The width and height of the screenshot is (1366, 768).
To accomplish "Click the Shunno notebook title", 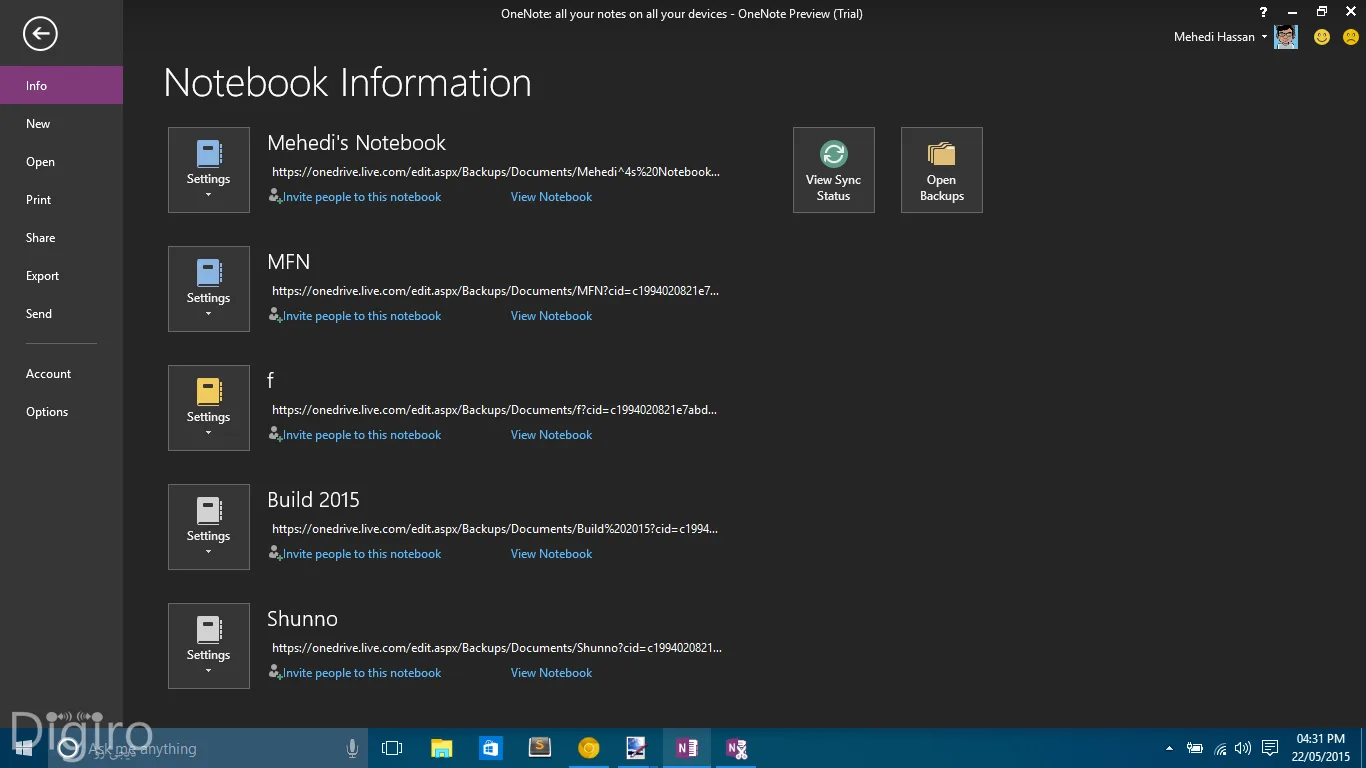I will (302, 619).
